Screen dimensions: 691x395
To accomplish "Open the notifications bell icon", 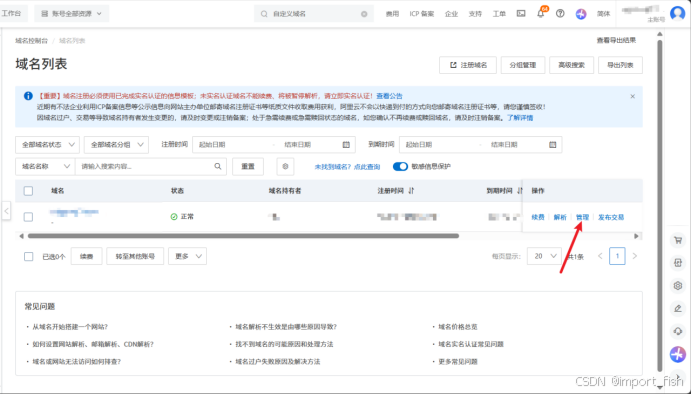I will click(541, 14).
